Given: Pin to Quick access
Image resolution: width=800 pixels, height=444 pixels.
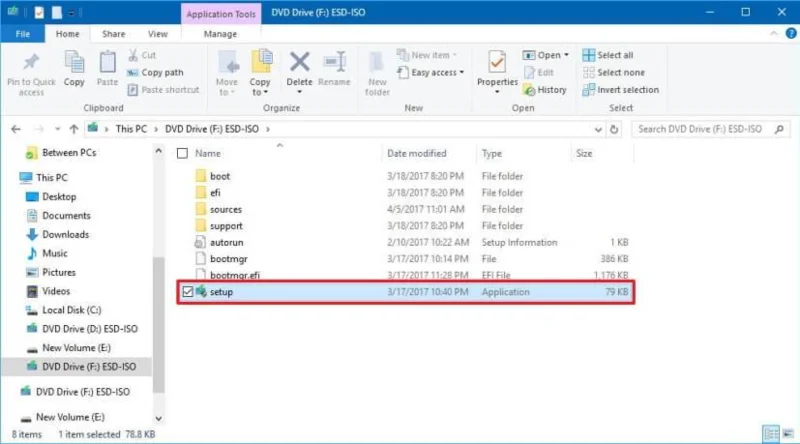Looking at the screenshot, I should pos(31,75).
